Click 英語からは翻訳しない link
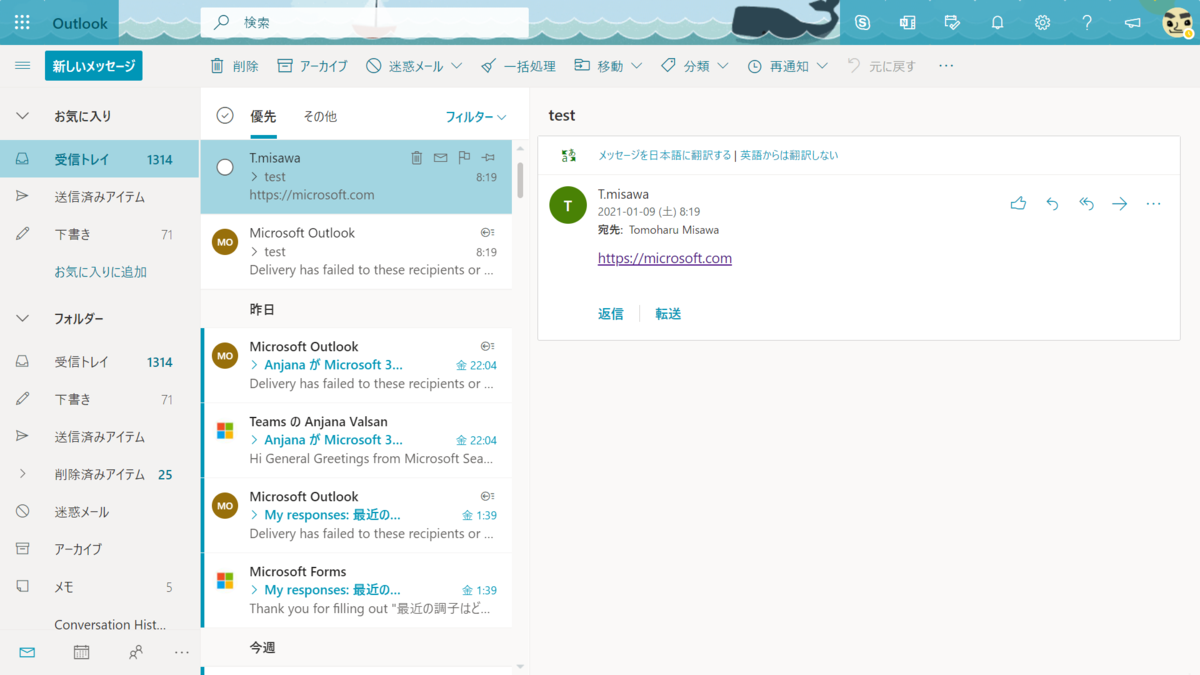Image resolution: width=1200 pixels, height=675 pixels. 789,155
